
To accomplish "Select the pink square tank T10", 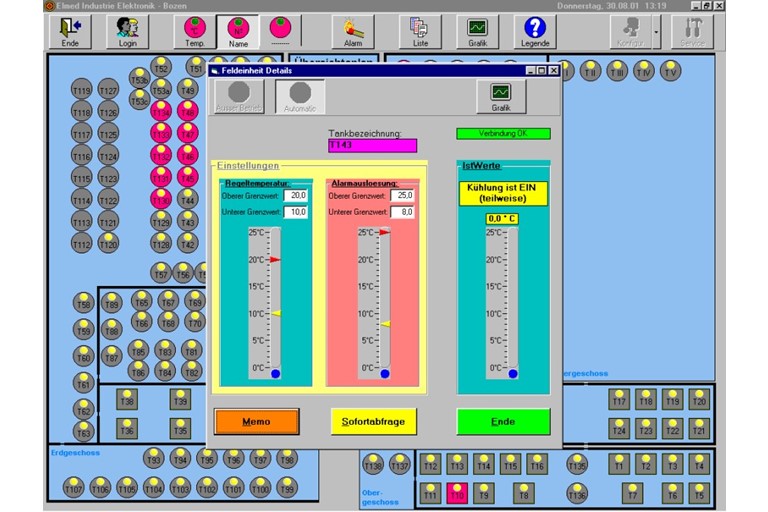I will tap(457, 492).
